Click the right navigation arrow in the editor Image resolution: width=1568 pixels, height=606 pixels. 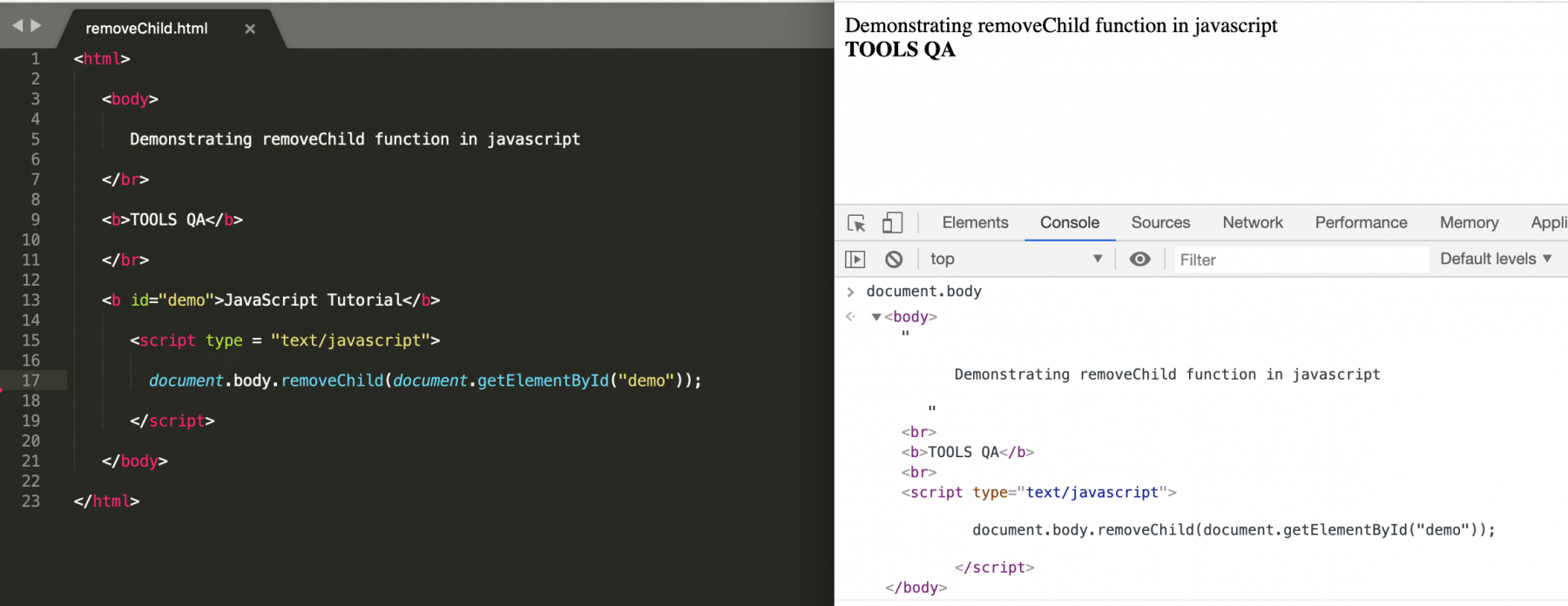click(37, 26)
